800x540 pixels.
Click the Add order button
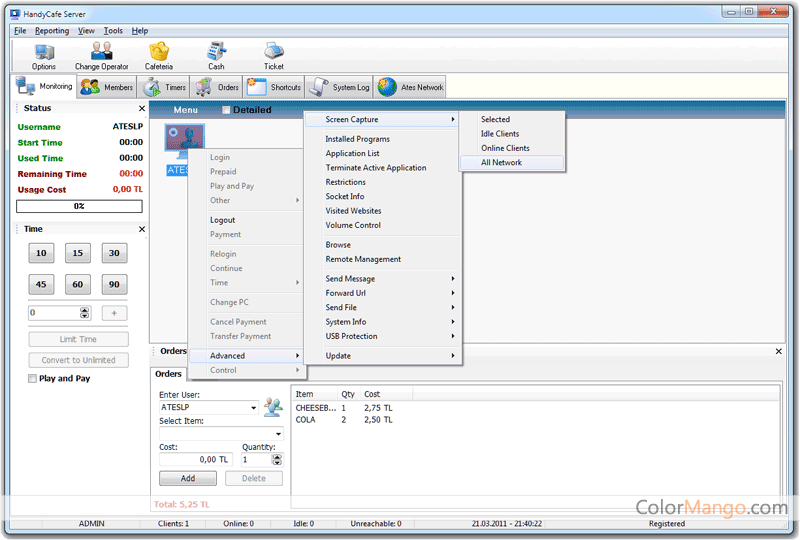[x=187, y=479]
